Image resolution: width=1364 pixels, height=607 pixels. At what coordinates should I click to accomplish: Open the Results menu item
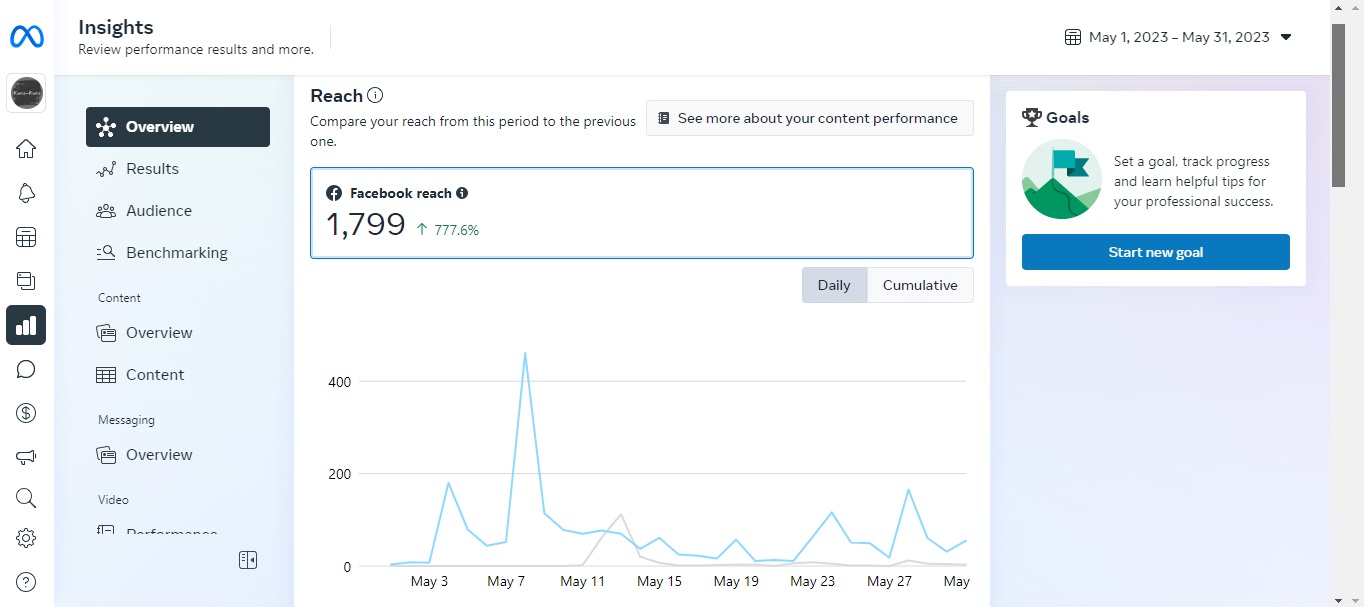(x=152, y=169)
